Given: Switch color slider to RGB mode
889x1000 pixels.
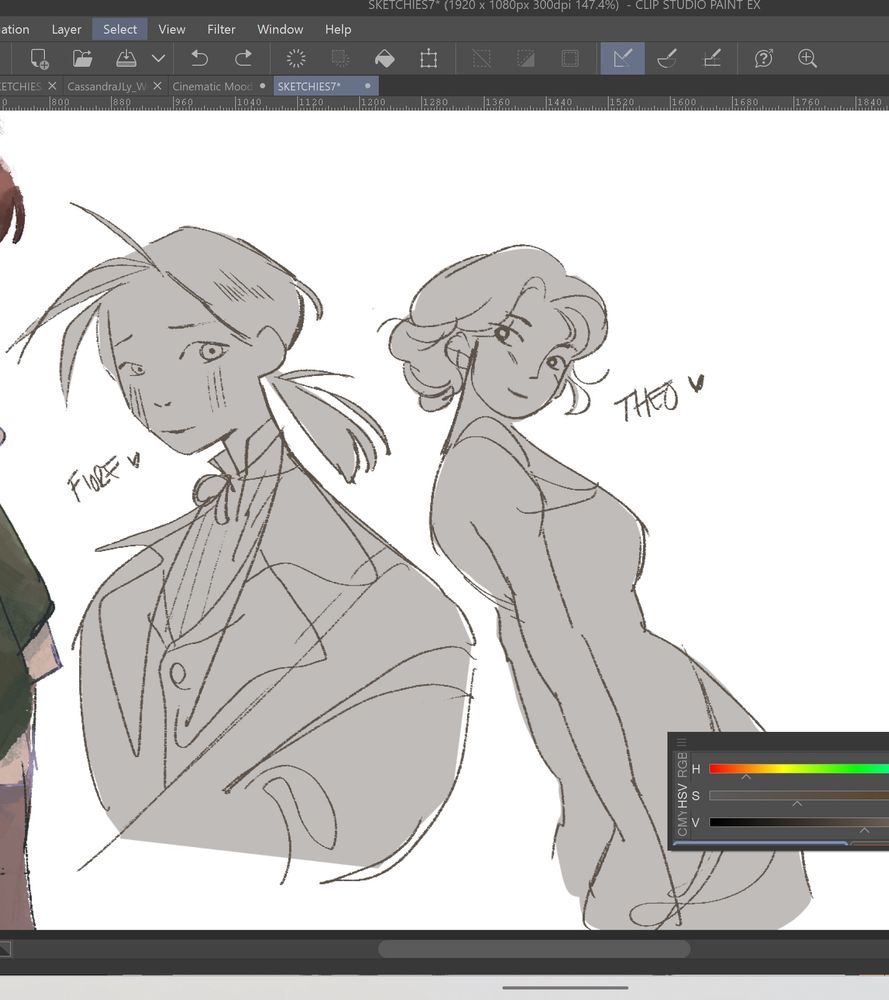Looking at the screenshot, I should (682, 764).
